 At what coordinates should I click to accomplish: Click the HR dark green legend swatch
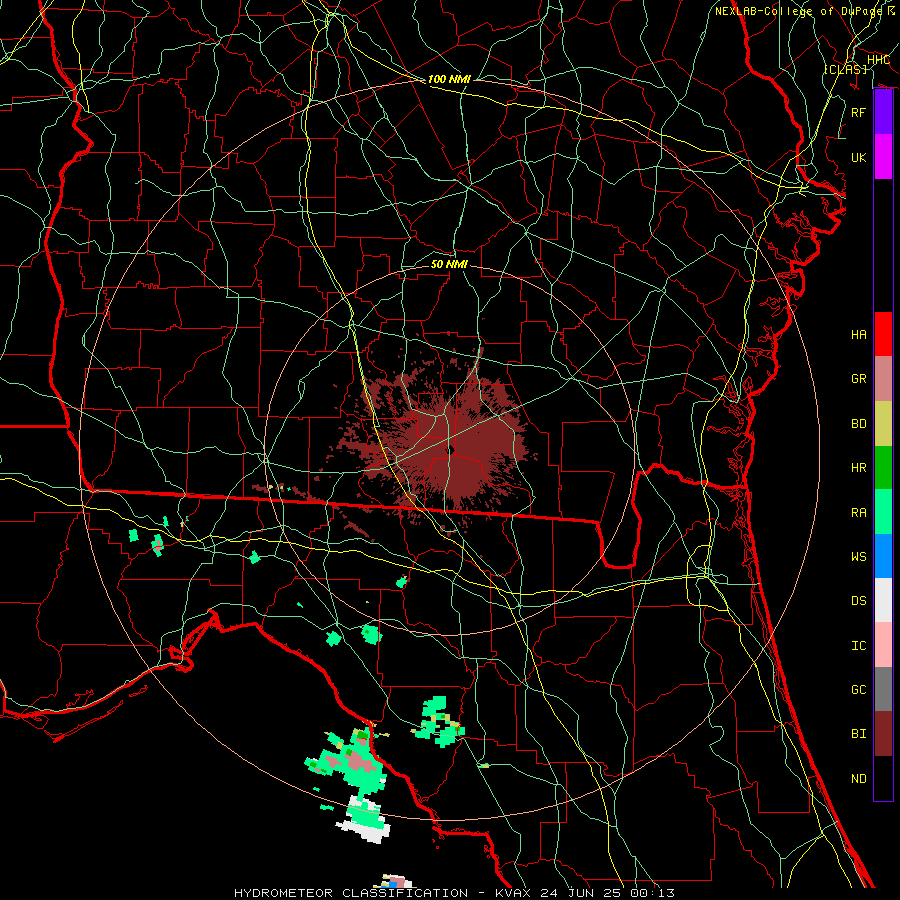pyautogui.click(x=883, y=468)
